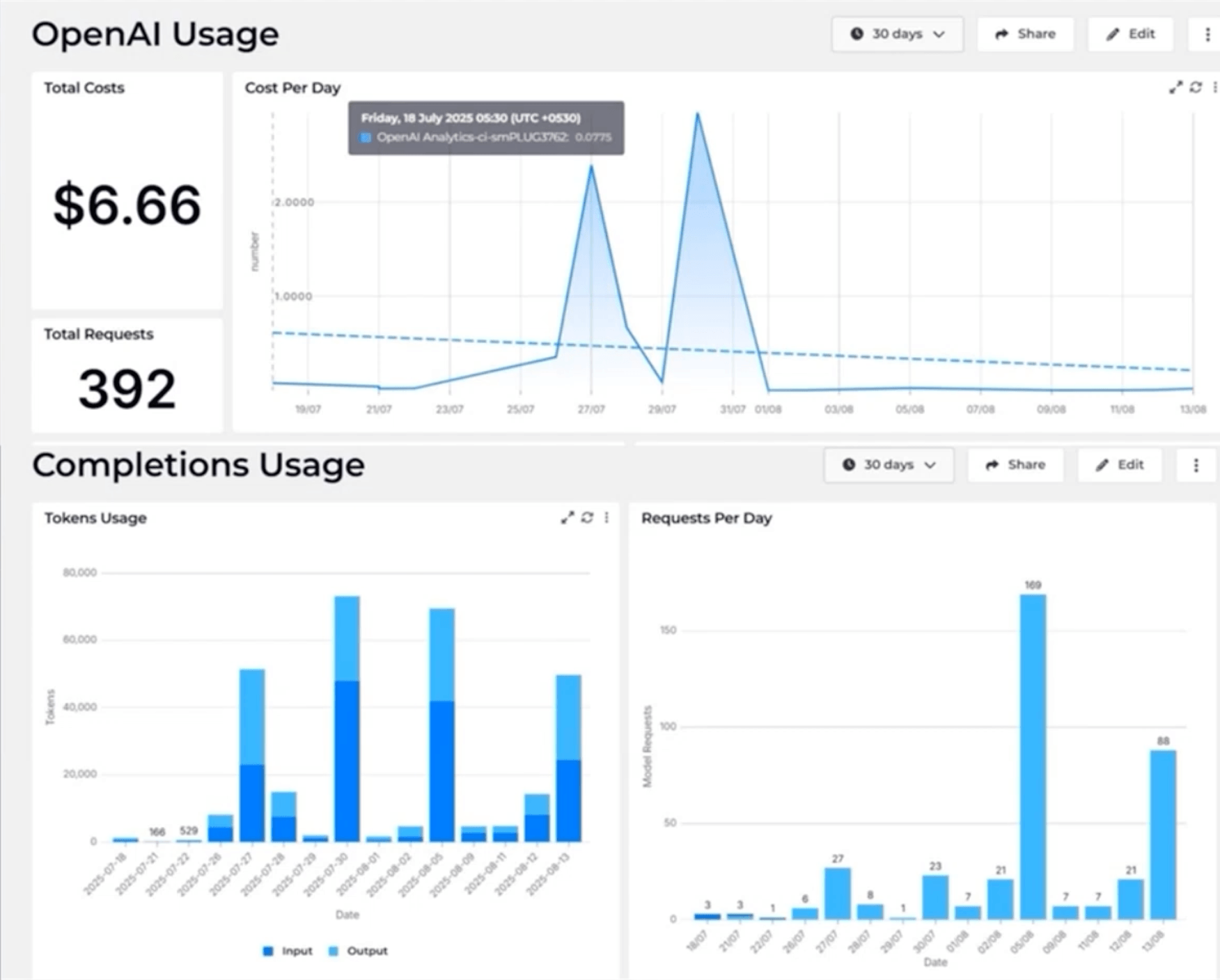Click Share in Completions Usage header

pos(1015,465)
